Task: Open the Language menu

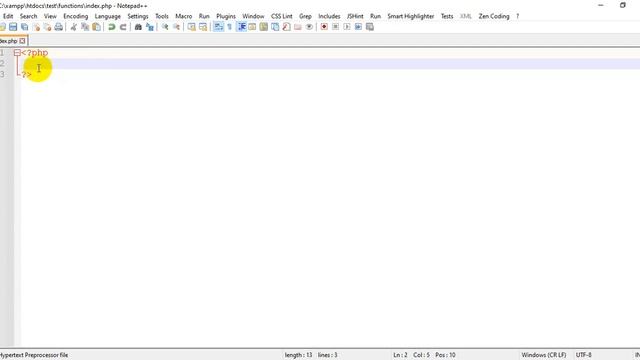Action: point(108,16)
